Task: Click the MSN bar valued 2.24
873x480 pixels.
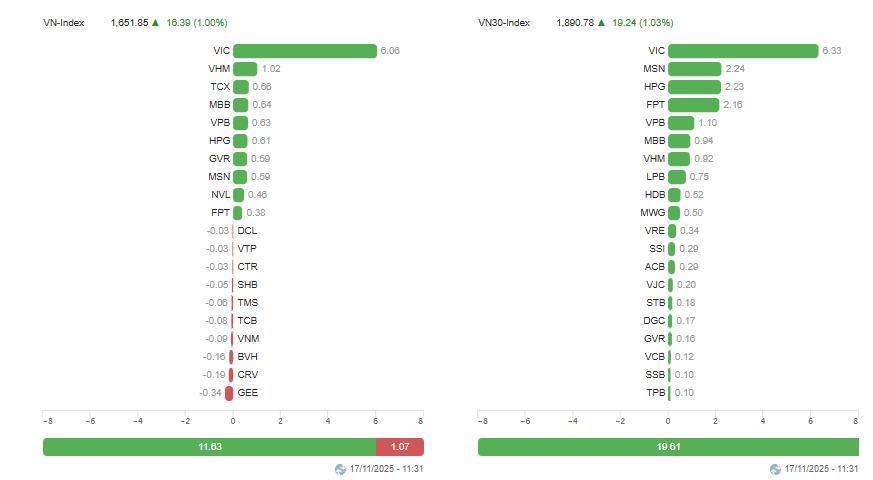Action: [694, 69]
